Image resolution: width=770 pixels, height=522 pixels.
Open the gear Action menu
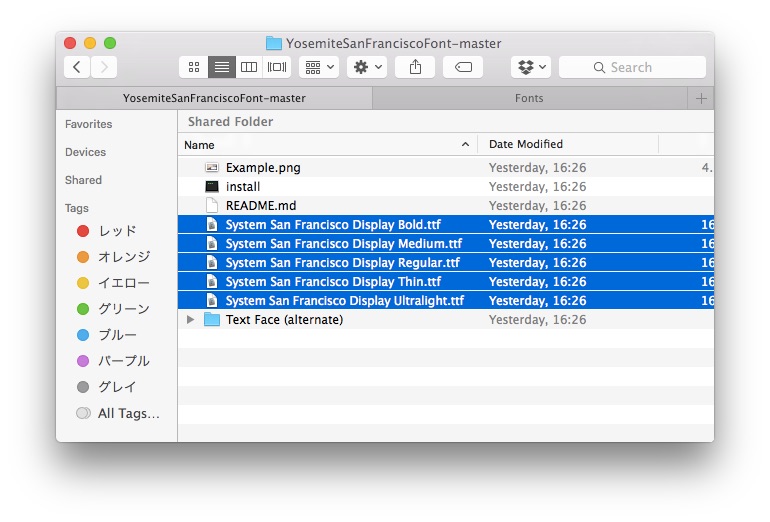pos(367,67)
